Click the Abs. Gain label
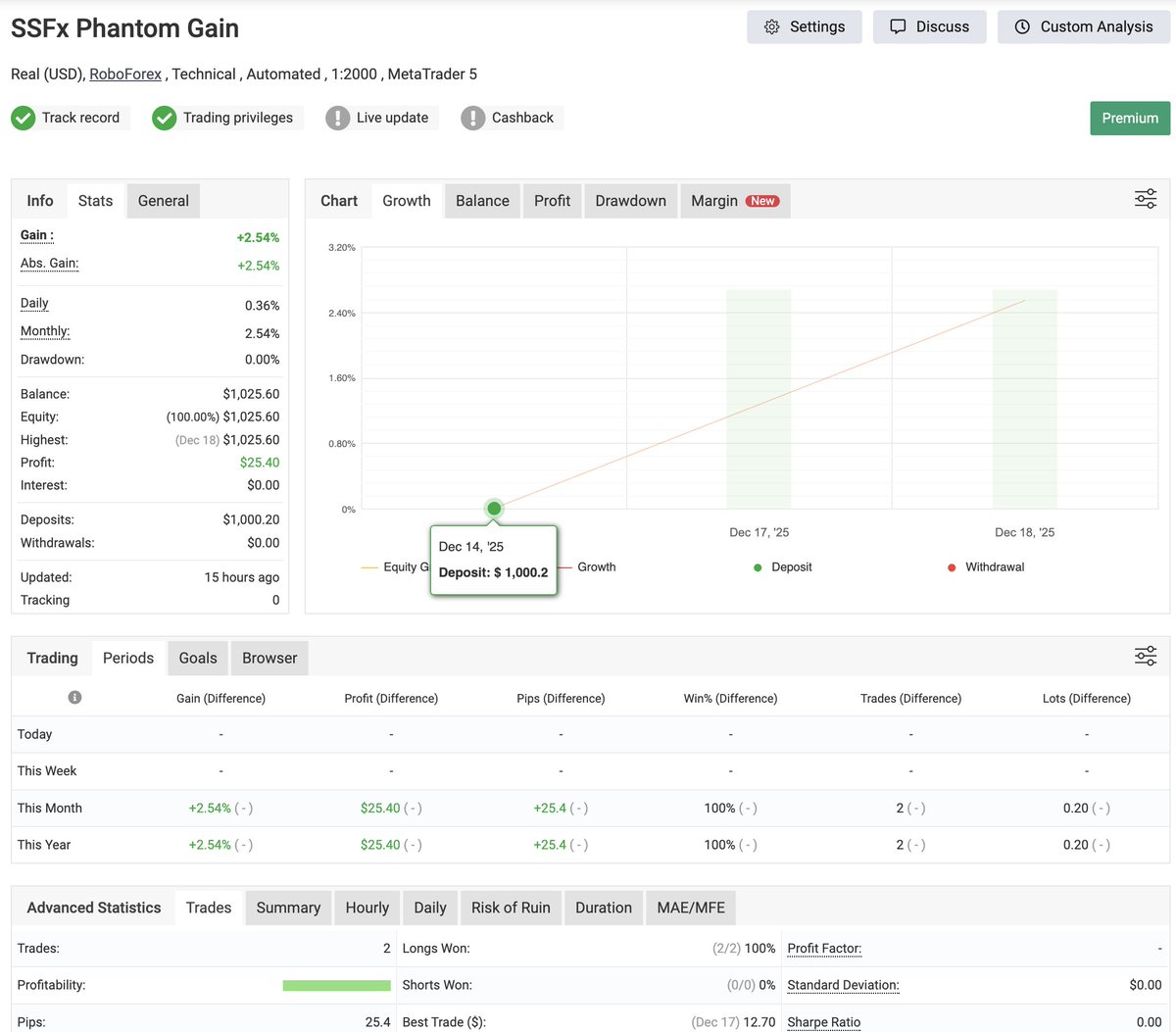The height and width of the screenshot is (1032, 1176). [49, 264]
